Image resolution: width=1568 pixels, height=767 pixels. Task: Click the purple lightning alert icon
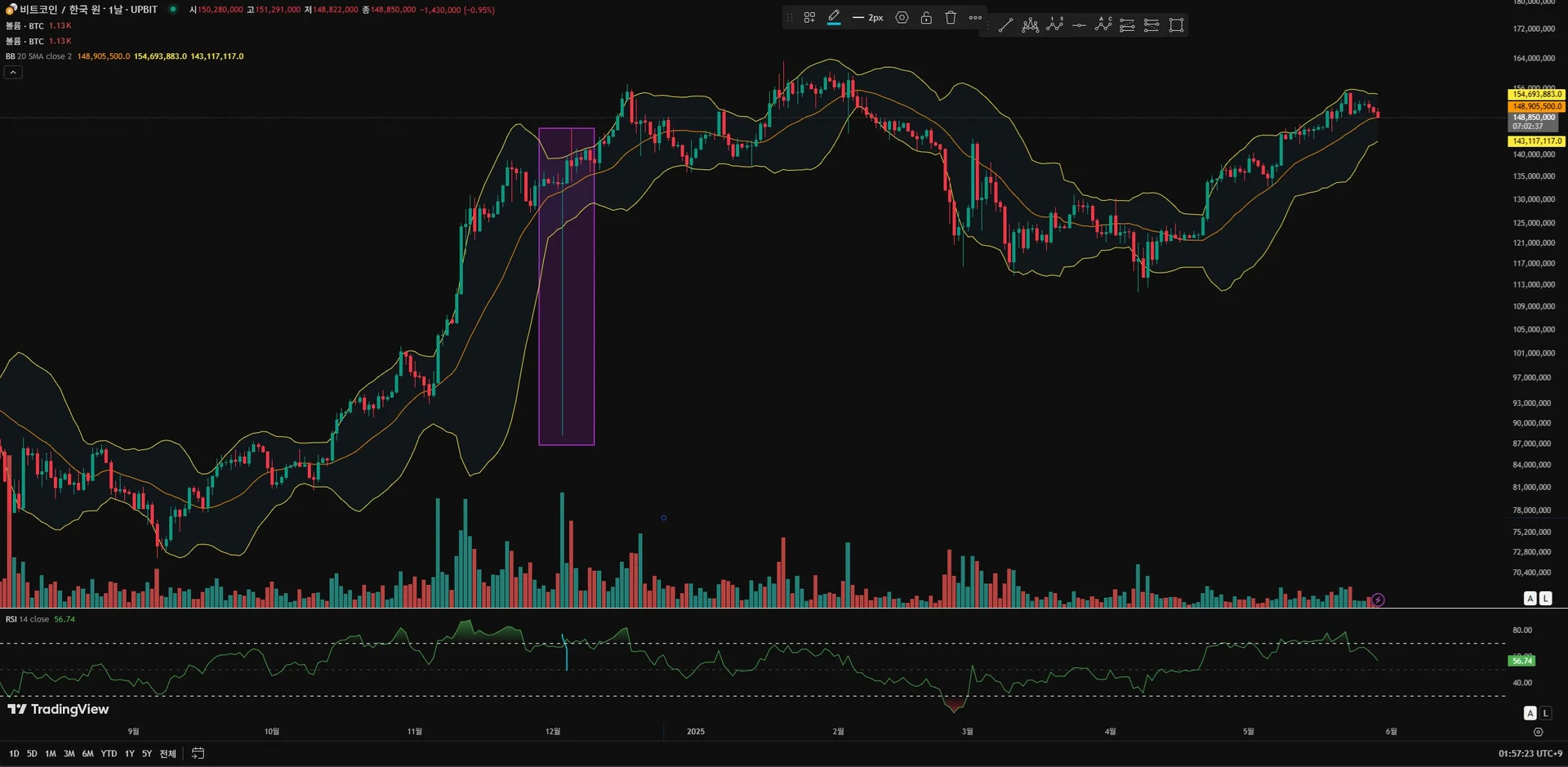point(1378,600)
